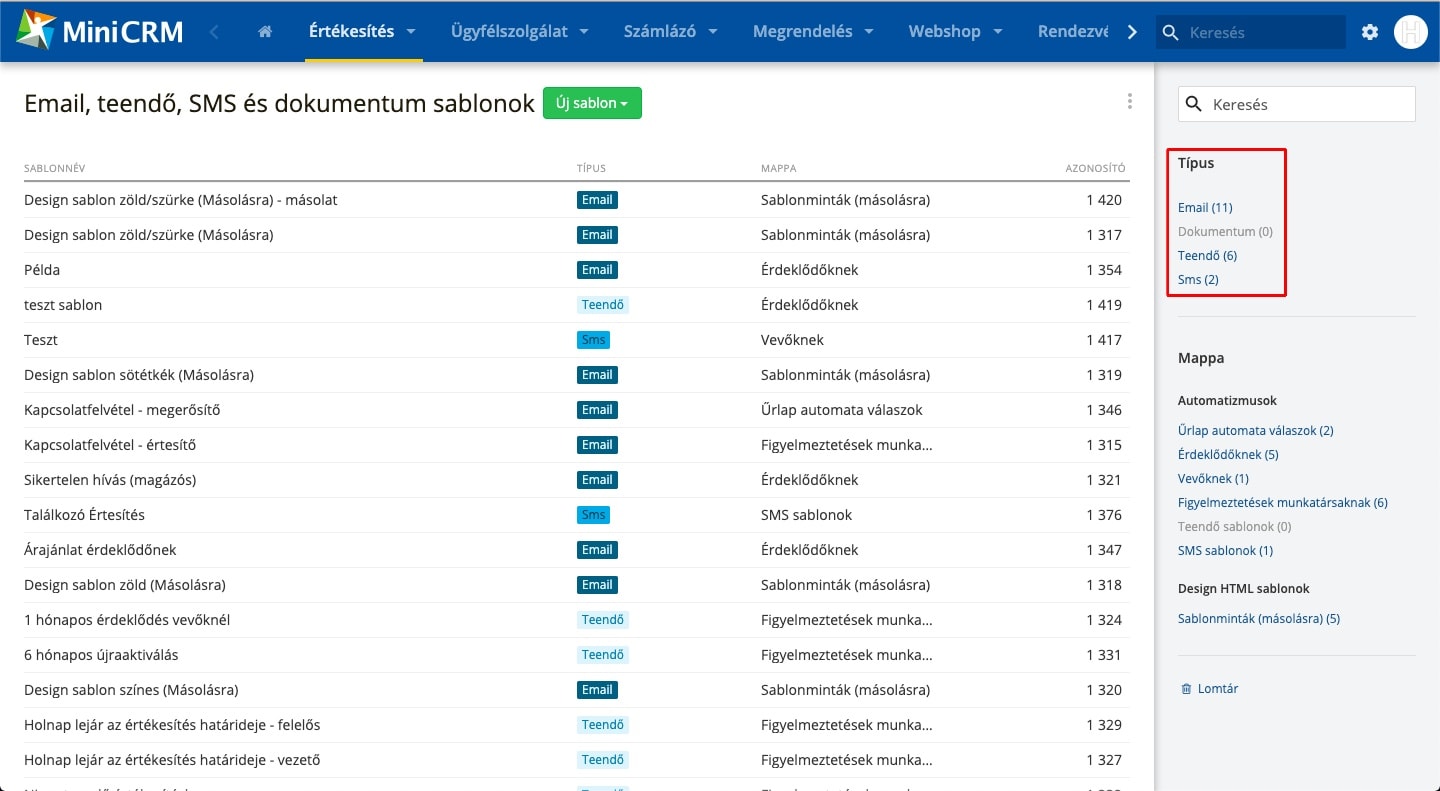Open template 6 hónapos újraaktiválás

click(x=101, y=655)
